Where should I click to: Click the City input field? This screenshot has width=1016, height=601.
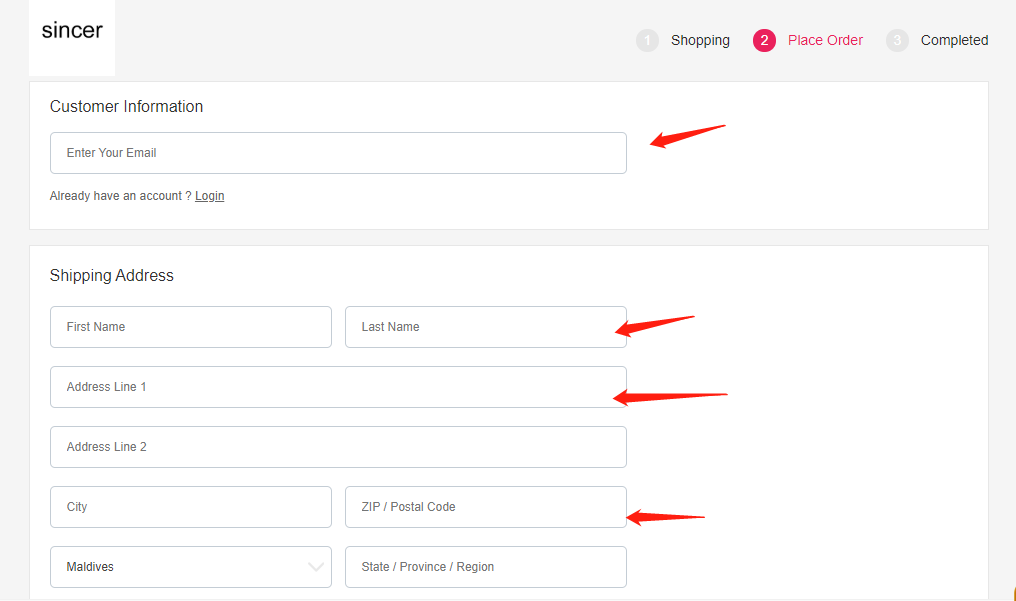pyautogui.click(x=190, y=507)
